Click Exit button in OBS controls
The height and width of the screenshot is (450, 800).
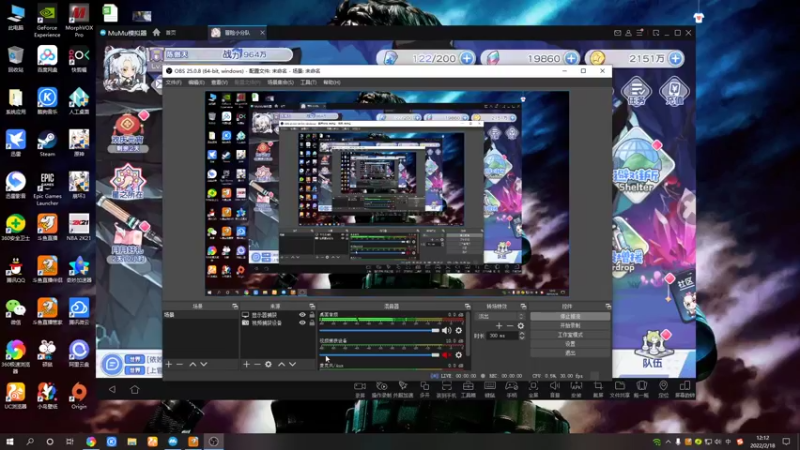point(570,353)
